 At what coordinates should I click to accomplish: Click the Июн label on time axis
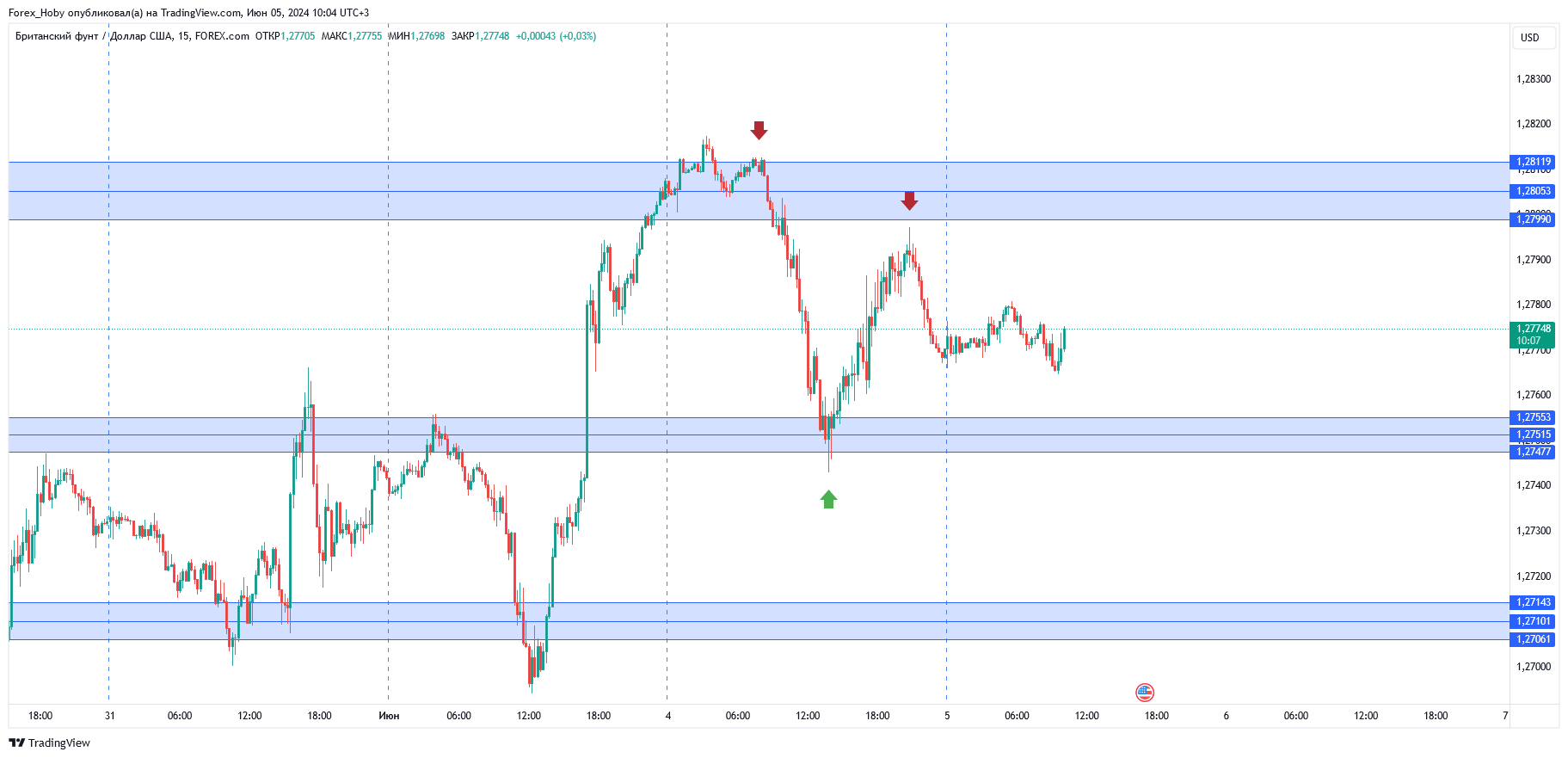(389, 716)
